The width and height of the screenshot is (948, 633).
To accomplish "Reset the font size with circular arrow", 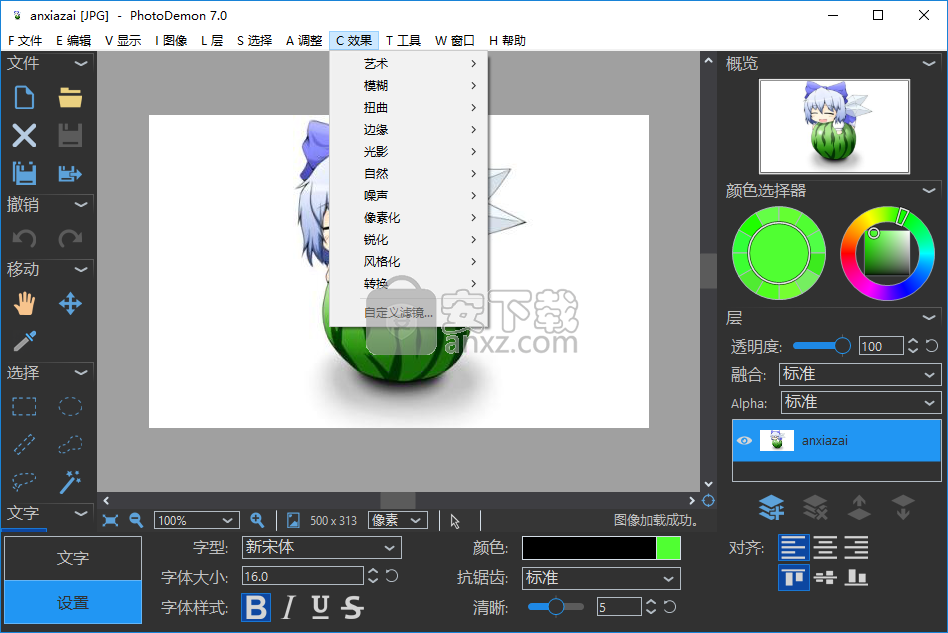I will pyautogui.click(x=392, y=576).
